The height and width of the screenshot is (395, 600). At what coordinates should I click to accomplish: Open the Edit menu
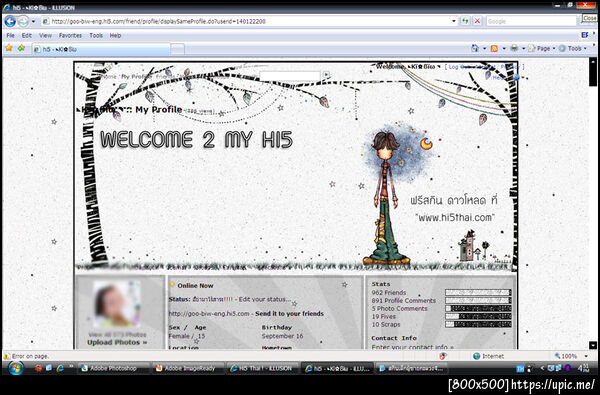click(26, 35)
